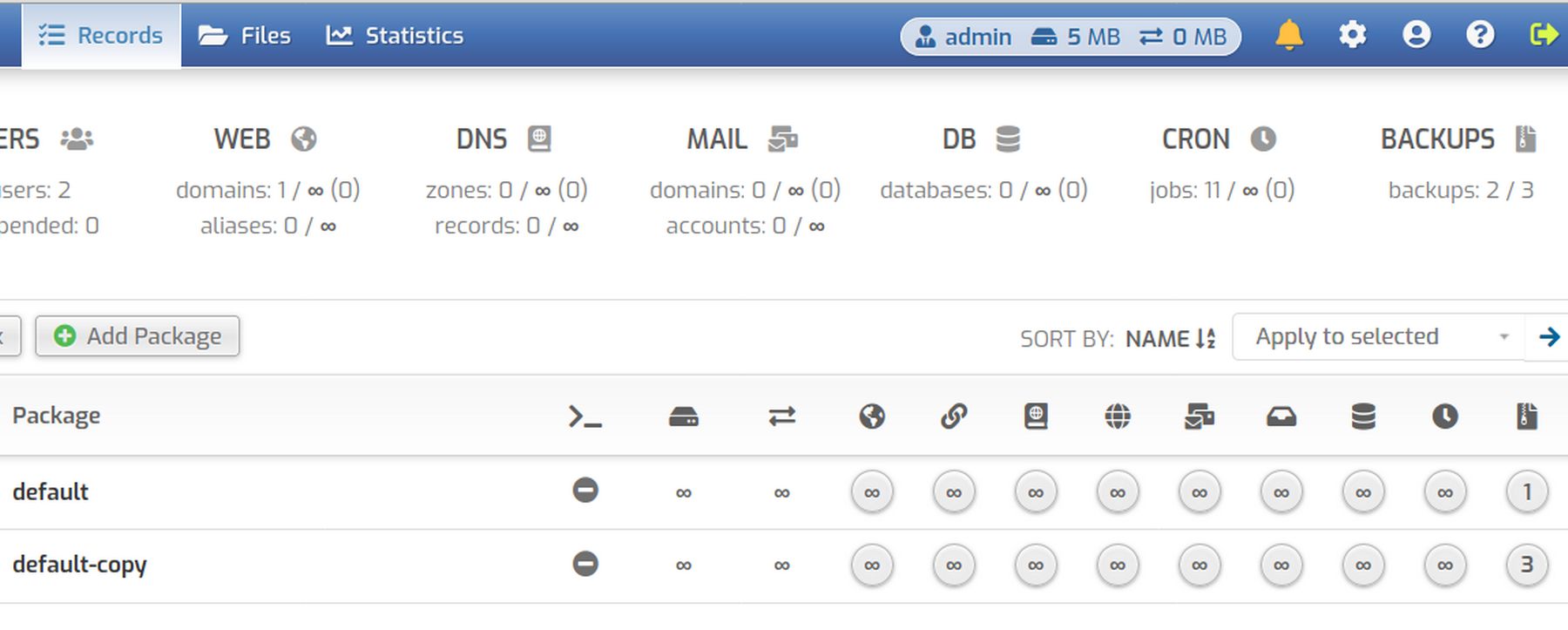The width and height of the screenshot is (1568, 630).
Task: Click the DNS records globe grid column icon
Action: coord(1118,417)
